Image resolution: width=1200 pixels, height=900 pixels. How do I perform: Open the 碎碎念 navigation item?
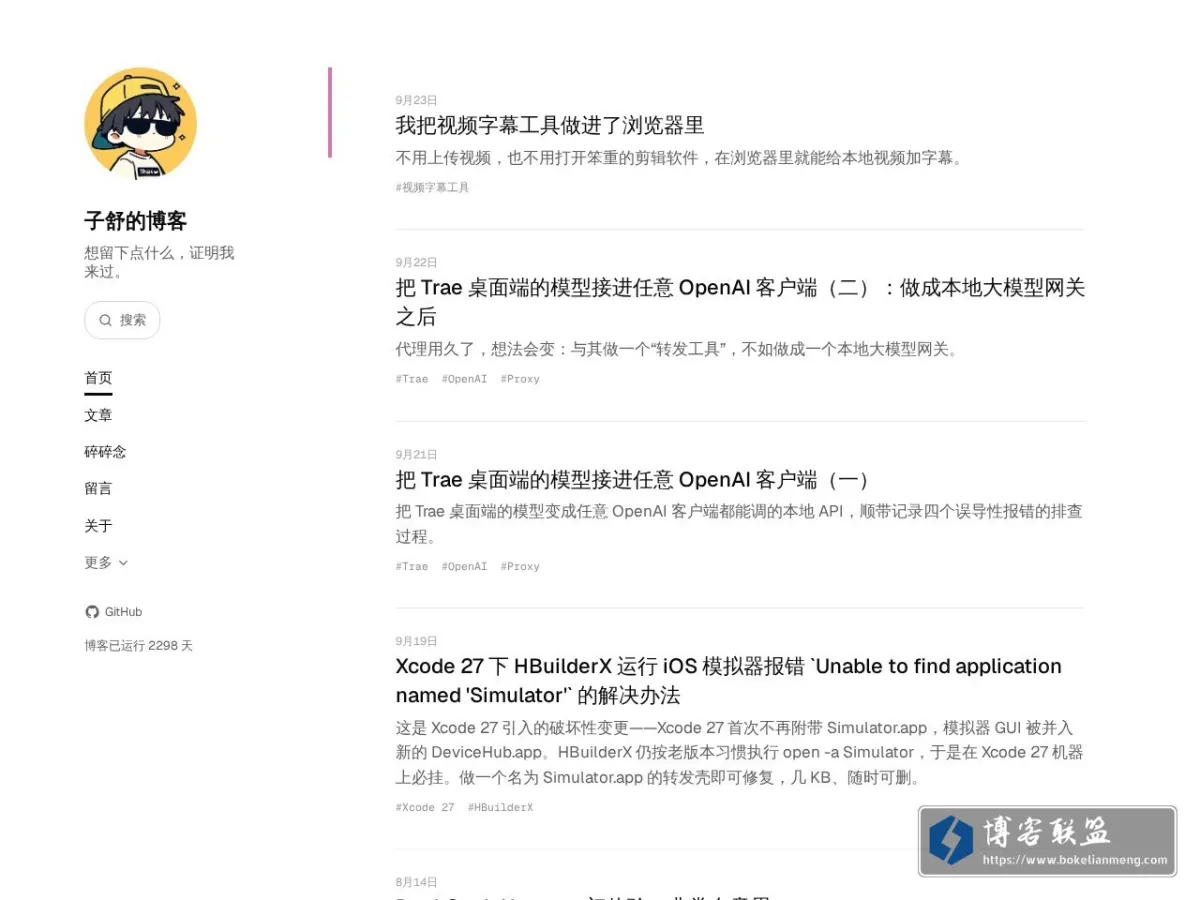(105, 452)
